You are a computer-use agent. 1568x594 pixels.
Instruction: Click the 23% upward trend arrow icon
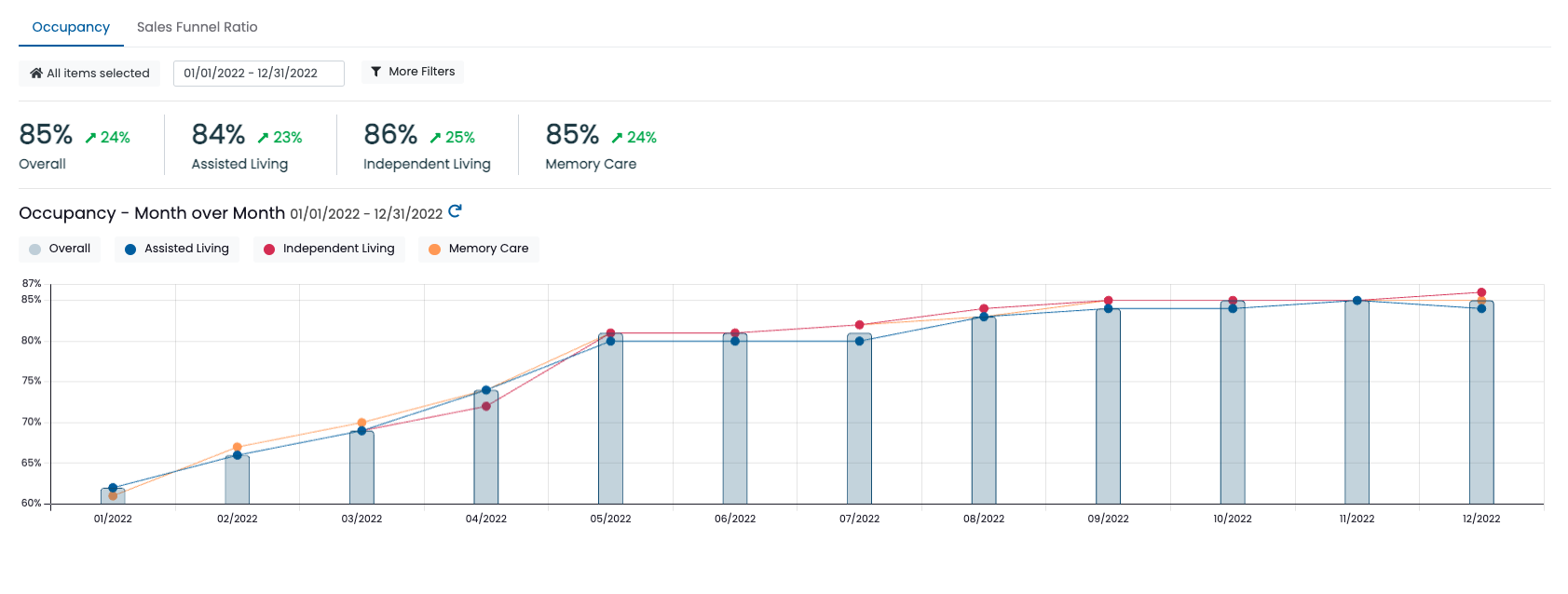263,138
